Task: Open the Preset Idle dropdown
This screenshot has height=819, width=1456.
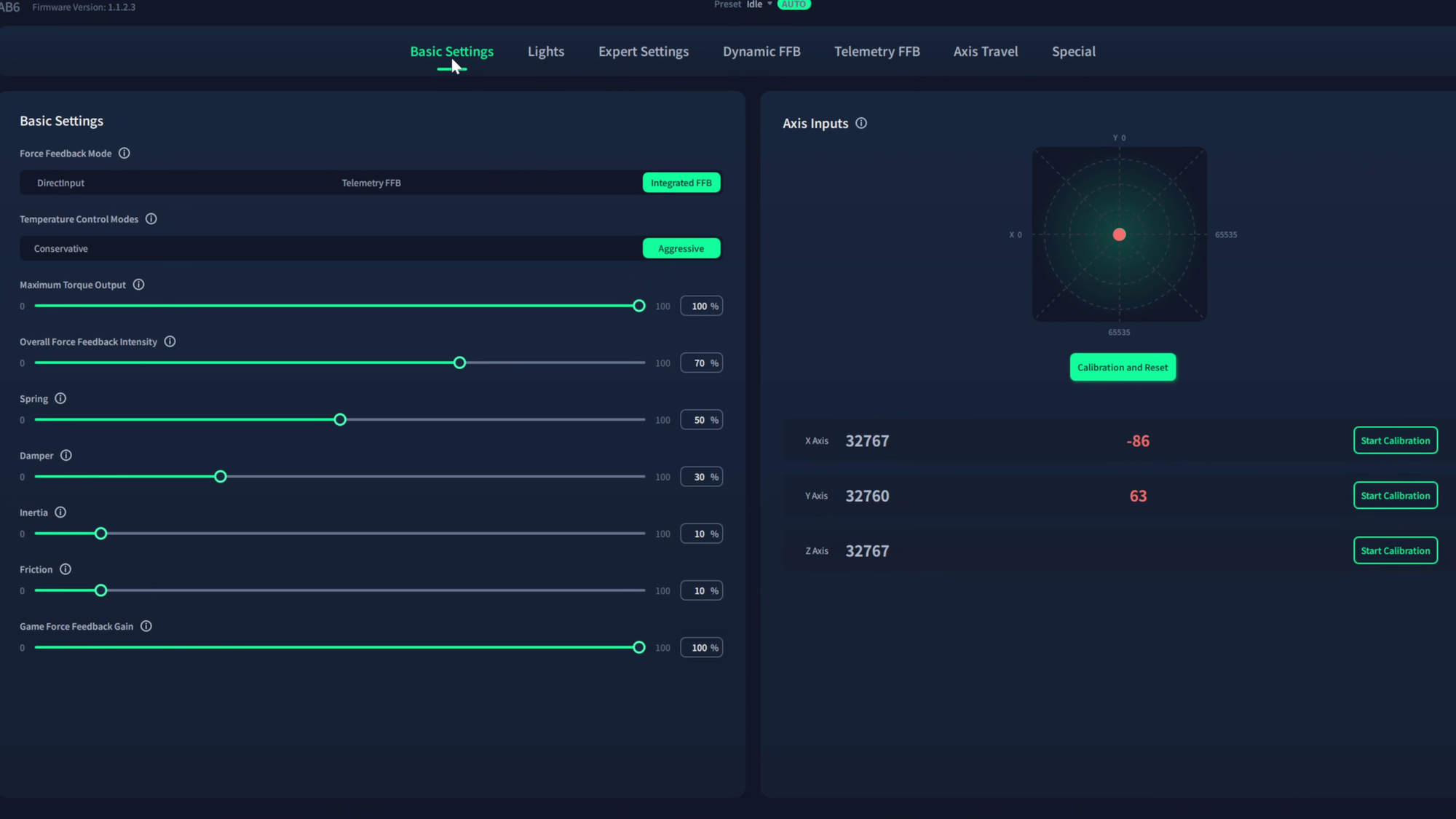Action: tap(759, 4)
